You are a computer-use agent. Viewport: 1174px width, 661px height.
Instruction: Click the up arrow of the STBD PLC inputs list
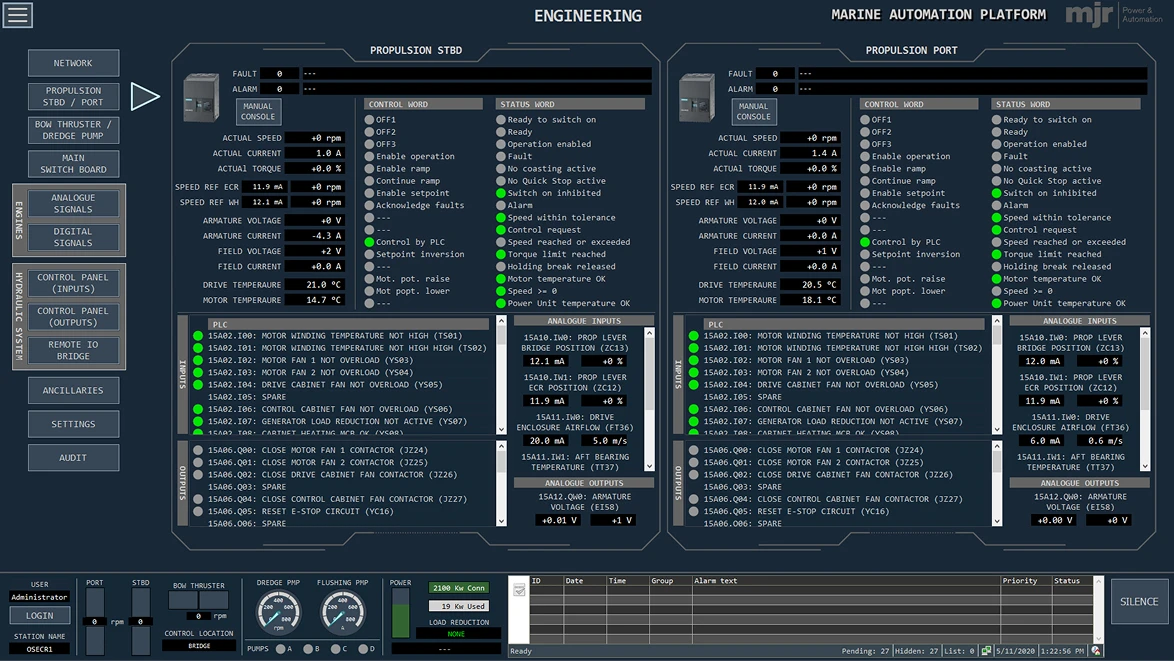(501, 321)
